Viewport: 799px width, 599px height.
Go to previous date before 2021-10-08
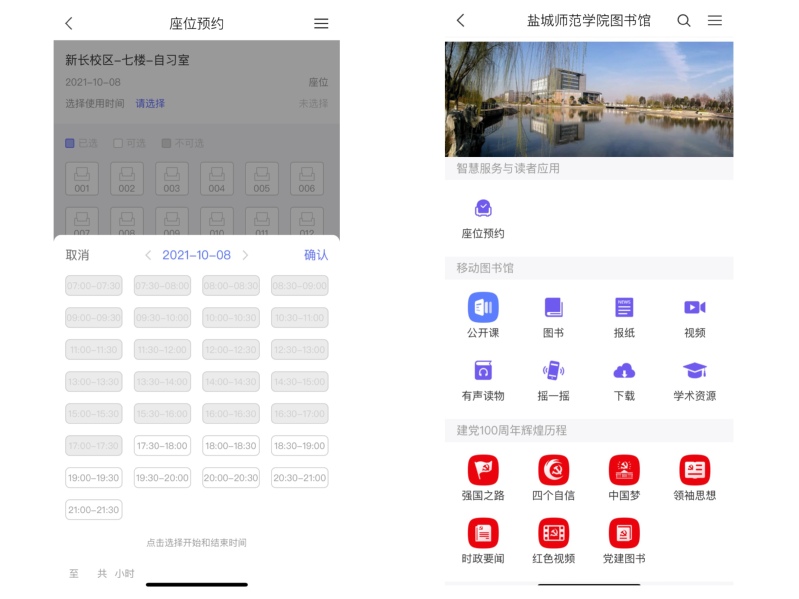[x=149, y=255]
